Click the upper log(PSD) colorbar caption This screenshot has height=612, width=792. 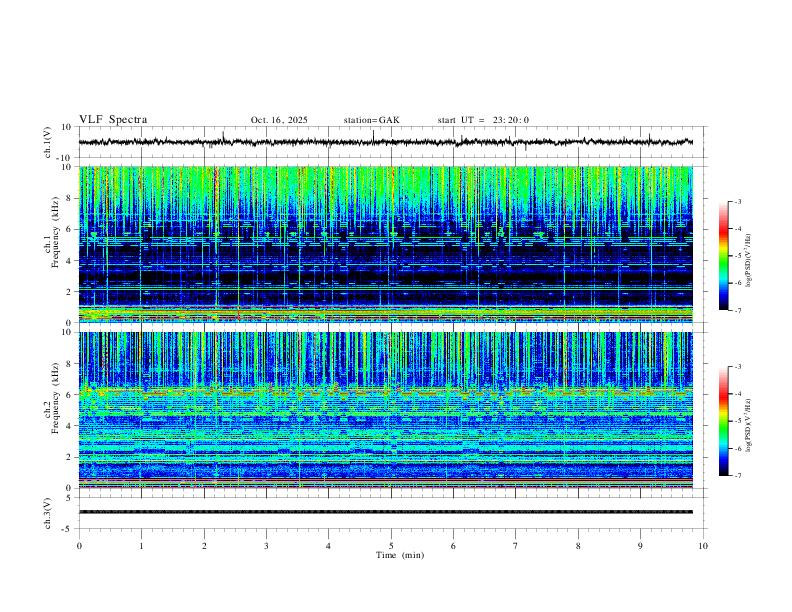[x=748, y=260]
